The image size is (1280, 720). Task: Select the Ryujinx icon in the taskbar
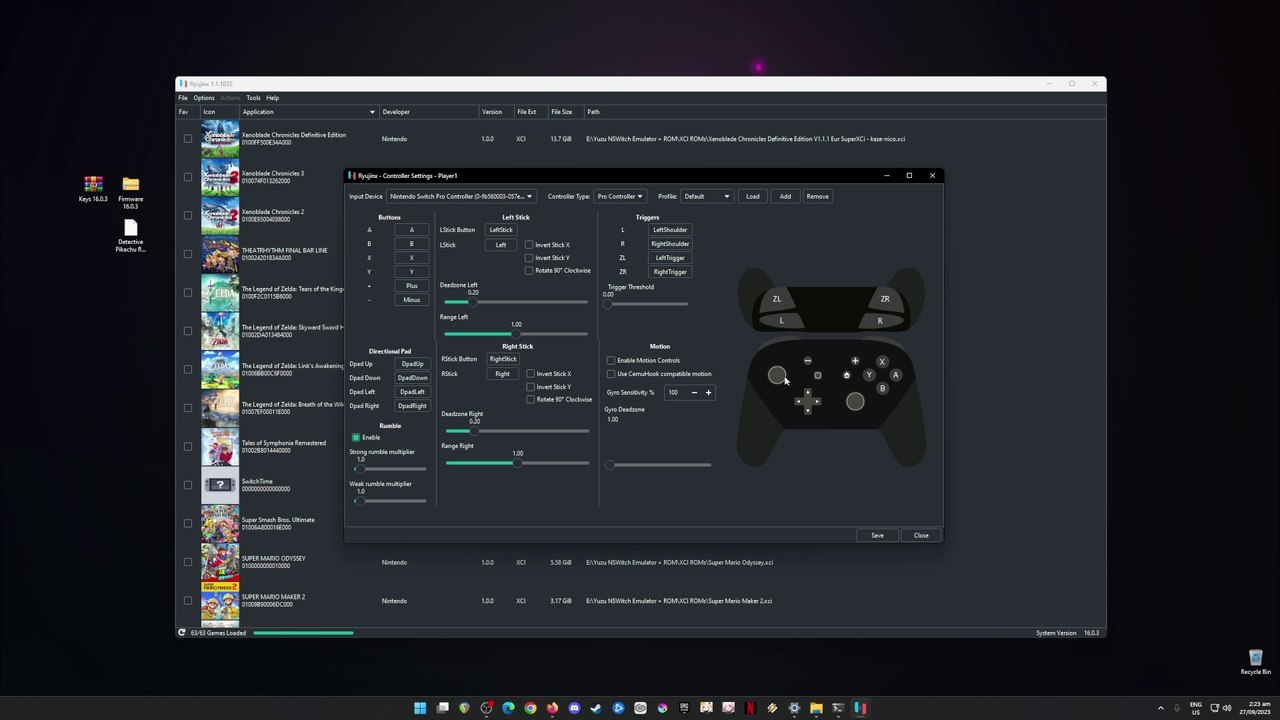click(860, 708)
